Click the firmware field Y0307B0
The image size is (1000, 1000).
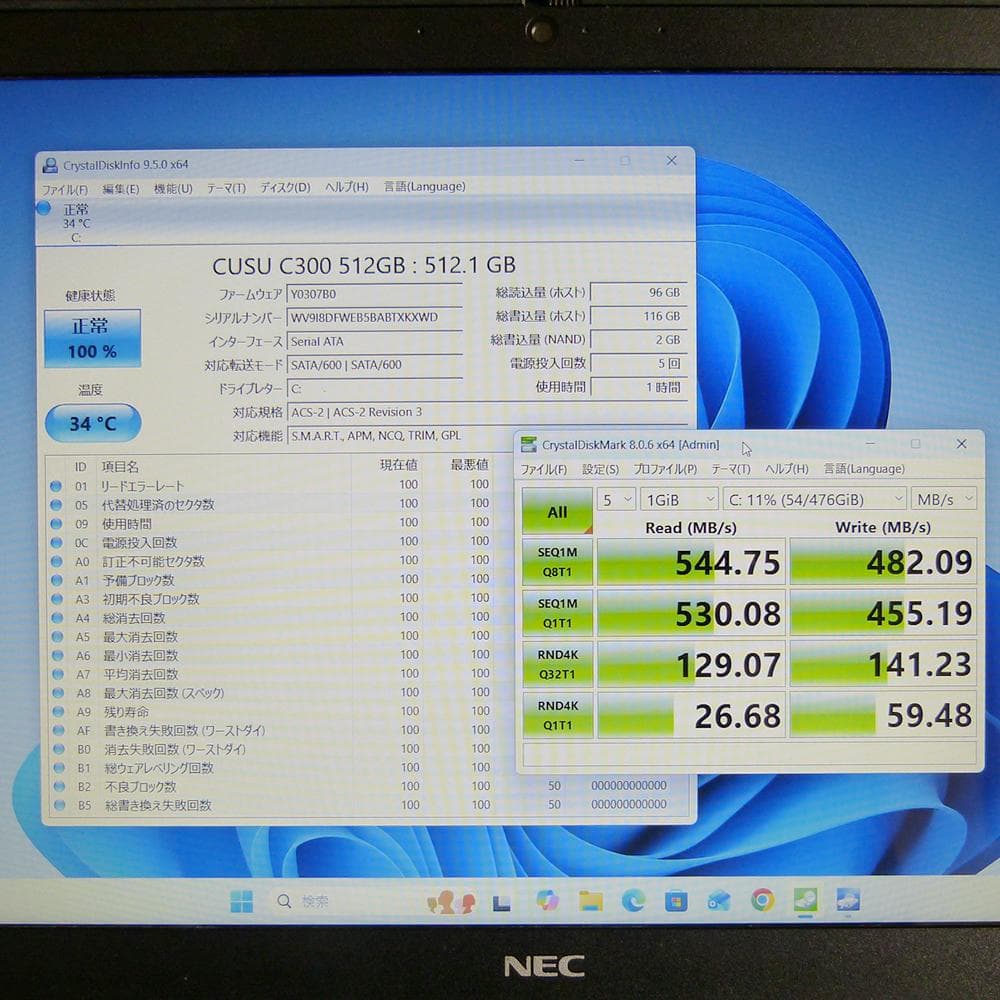(x=374, y=294)
